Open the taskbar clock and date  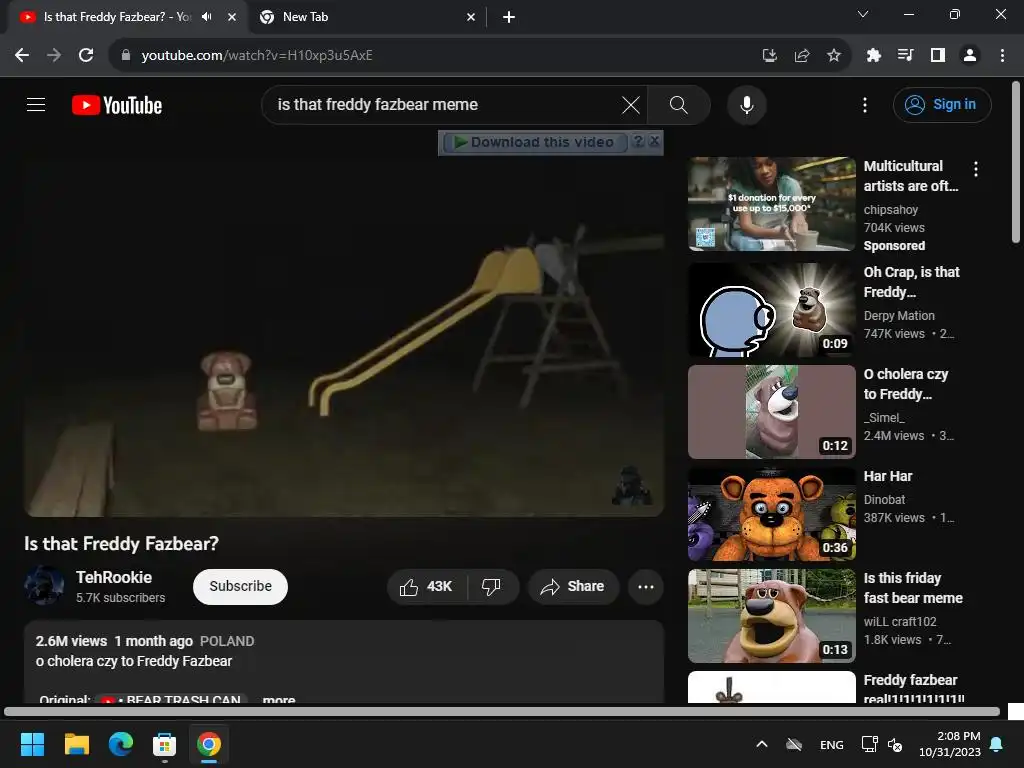click(950, 744)
